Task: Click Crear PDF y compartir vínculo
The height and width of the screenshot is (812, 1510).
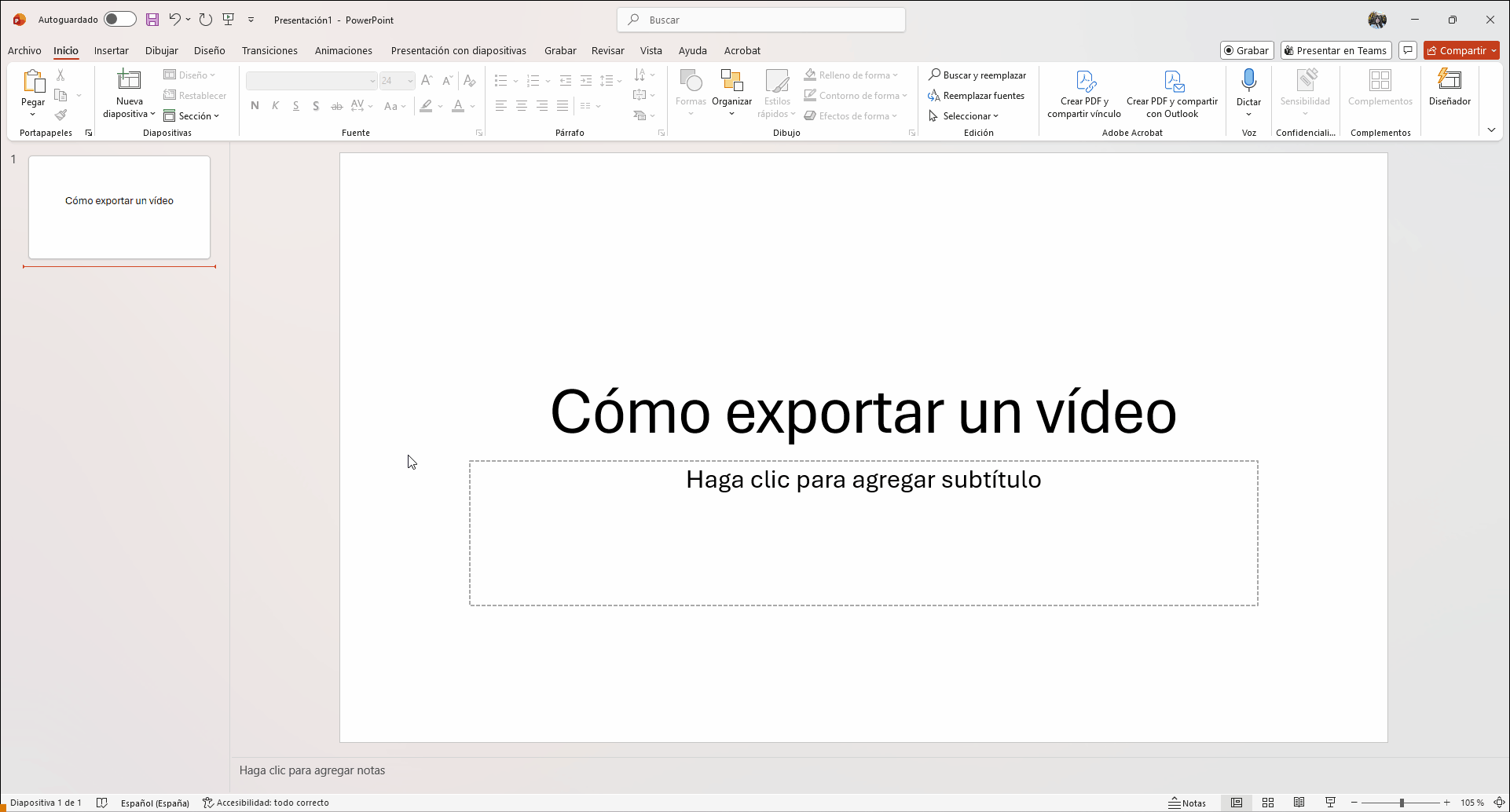Action: point(1084,94)
